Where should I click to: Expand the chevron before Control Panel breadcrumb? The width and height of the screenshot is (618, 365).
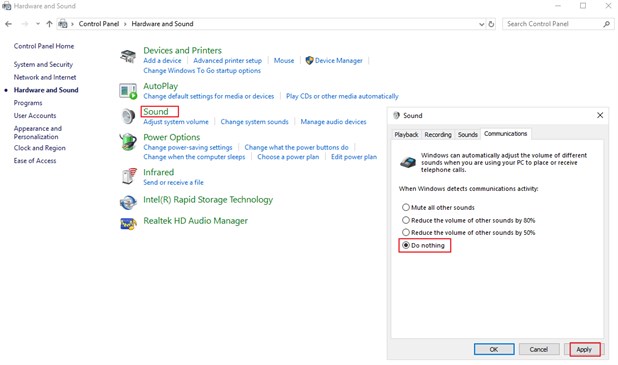point(72,24)
